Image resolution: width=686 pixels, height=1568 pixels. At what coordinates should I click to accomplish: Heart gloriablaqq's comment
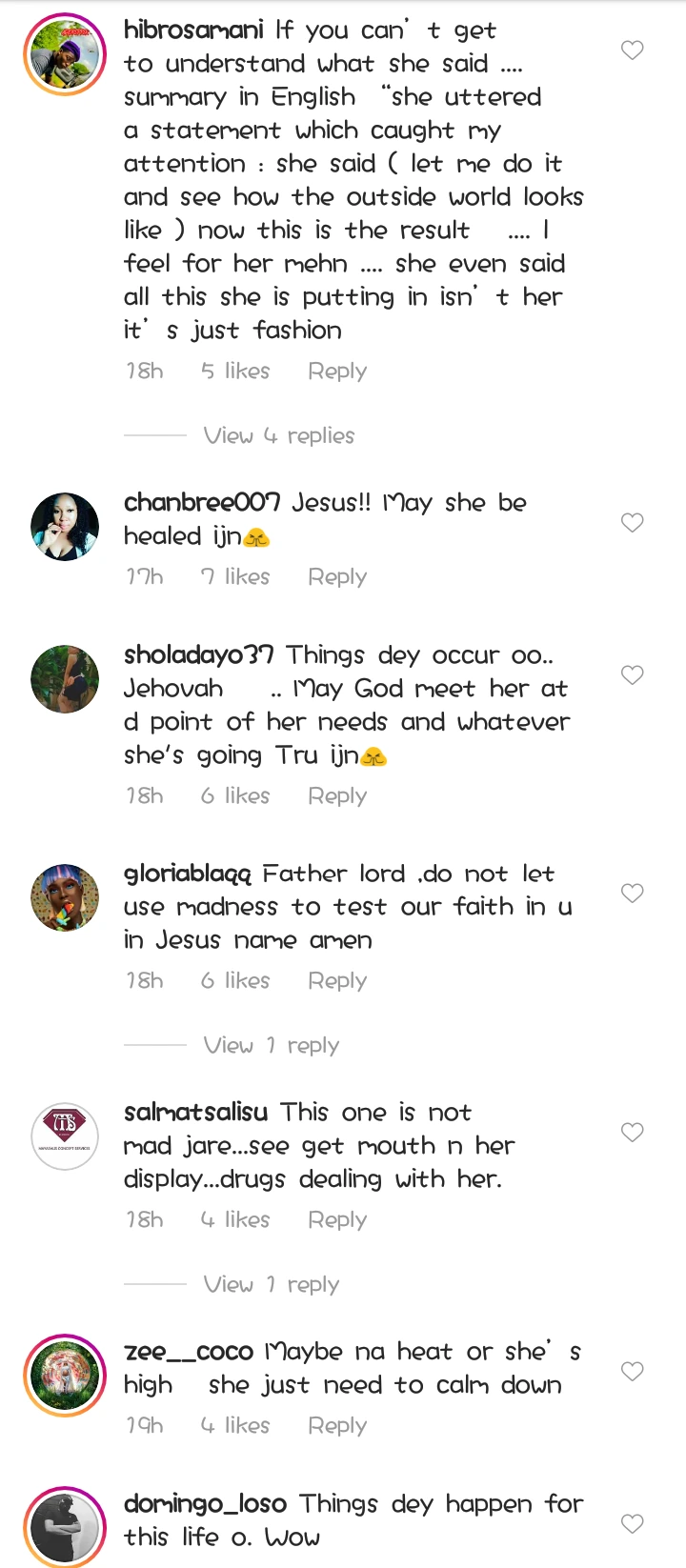[633, 894]
